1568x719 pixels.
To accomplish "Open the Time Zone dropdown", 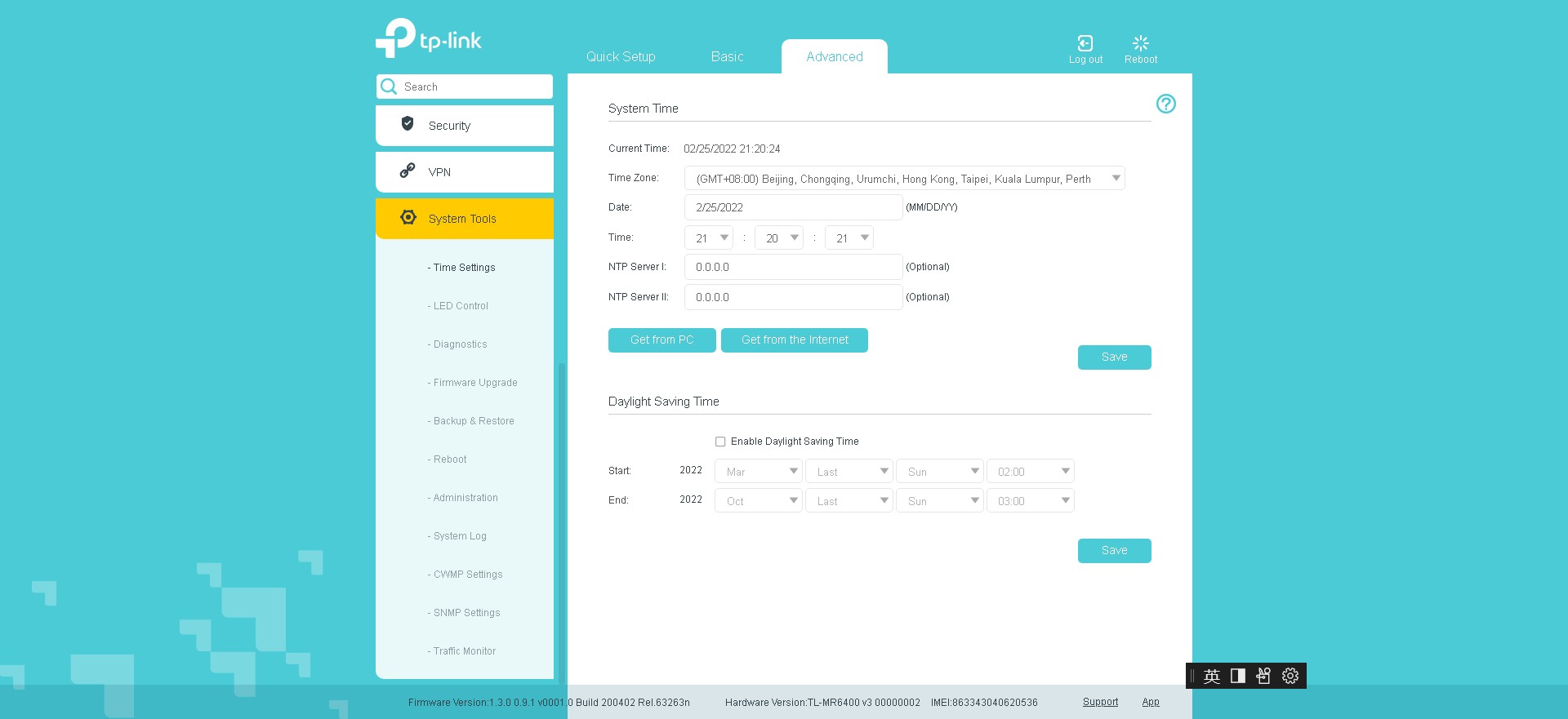I will pyautogui.click(x=904, y=179).
